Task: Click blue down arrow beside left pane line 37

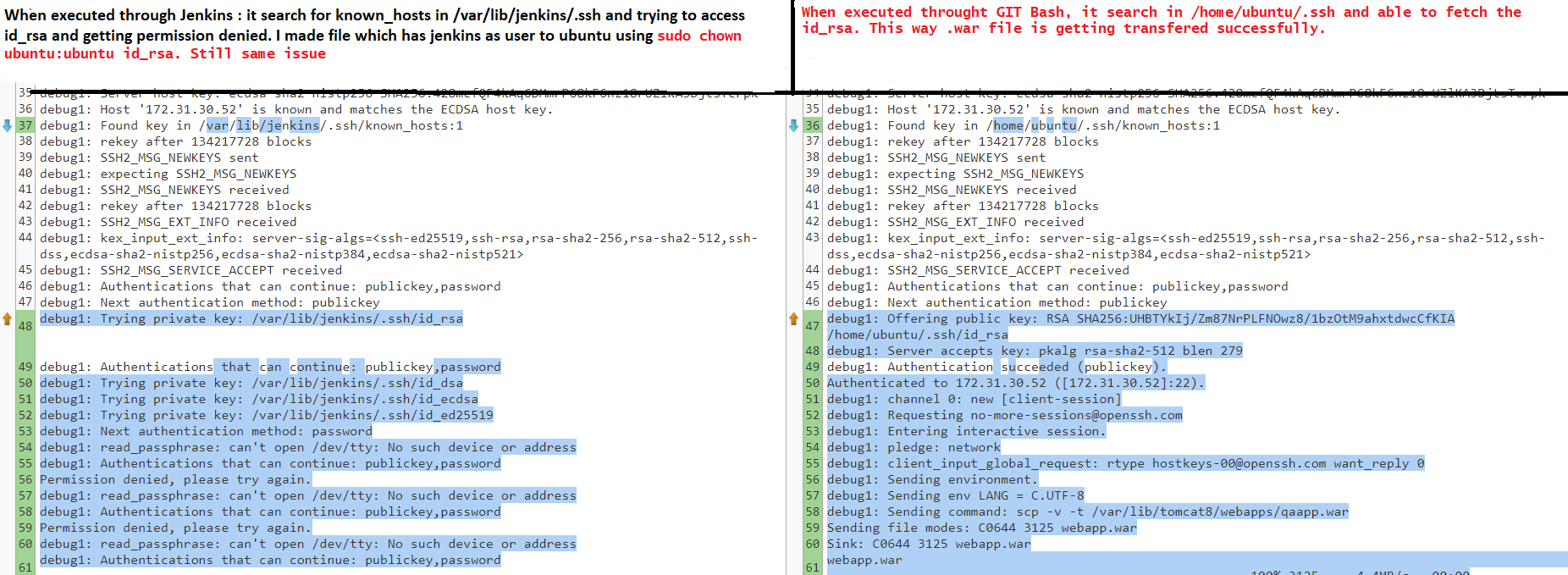Action: pyautogui.click(x=7, y=125)
